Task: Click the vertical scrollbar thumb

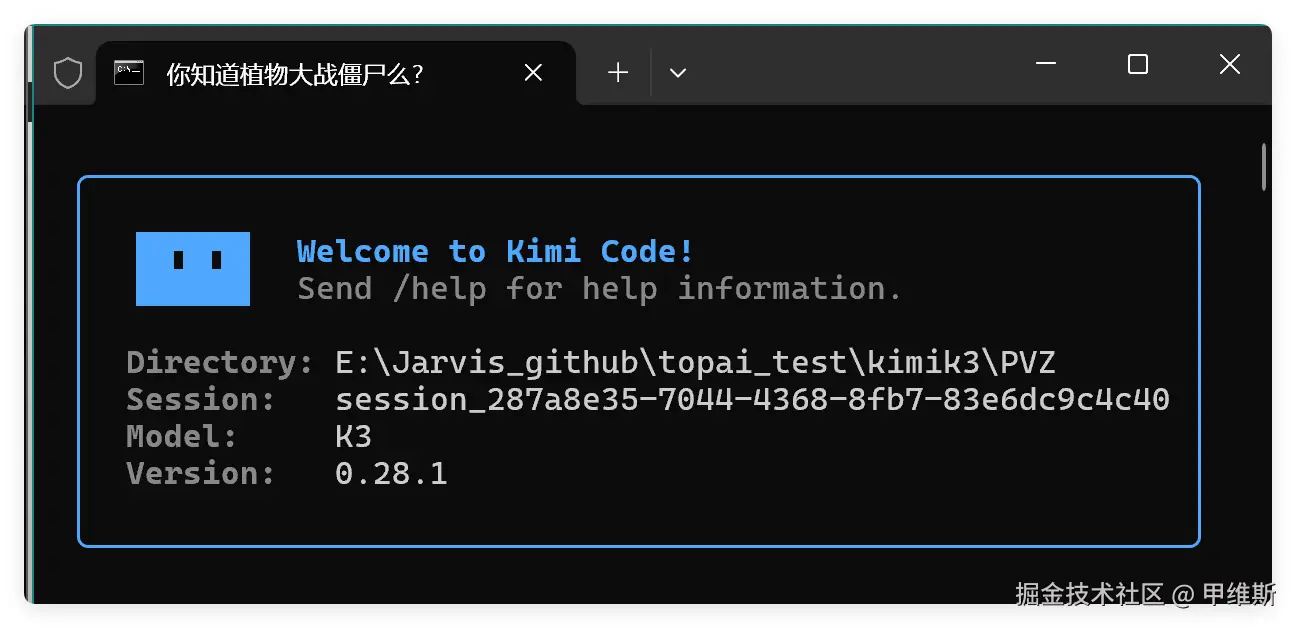Action: [x=1264, y=167]
